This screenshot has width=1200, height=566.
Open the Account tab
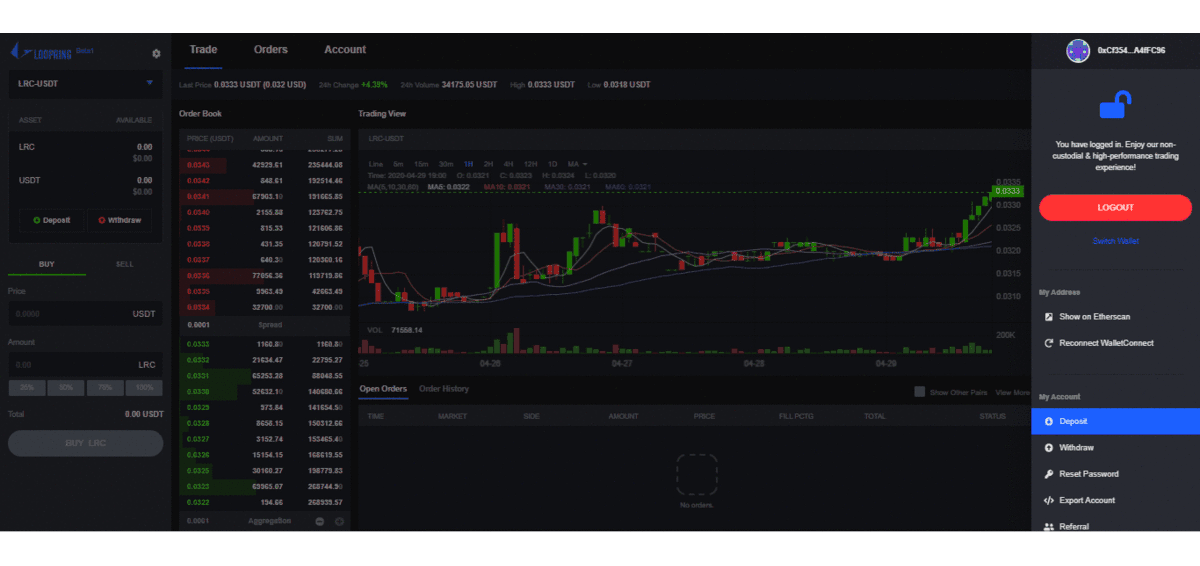tap(345, 50)
